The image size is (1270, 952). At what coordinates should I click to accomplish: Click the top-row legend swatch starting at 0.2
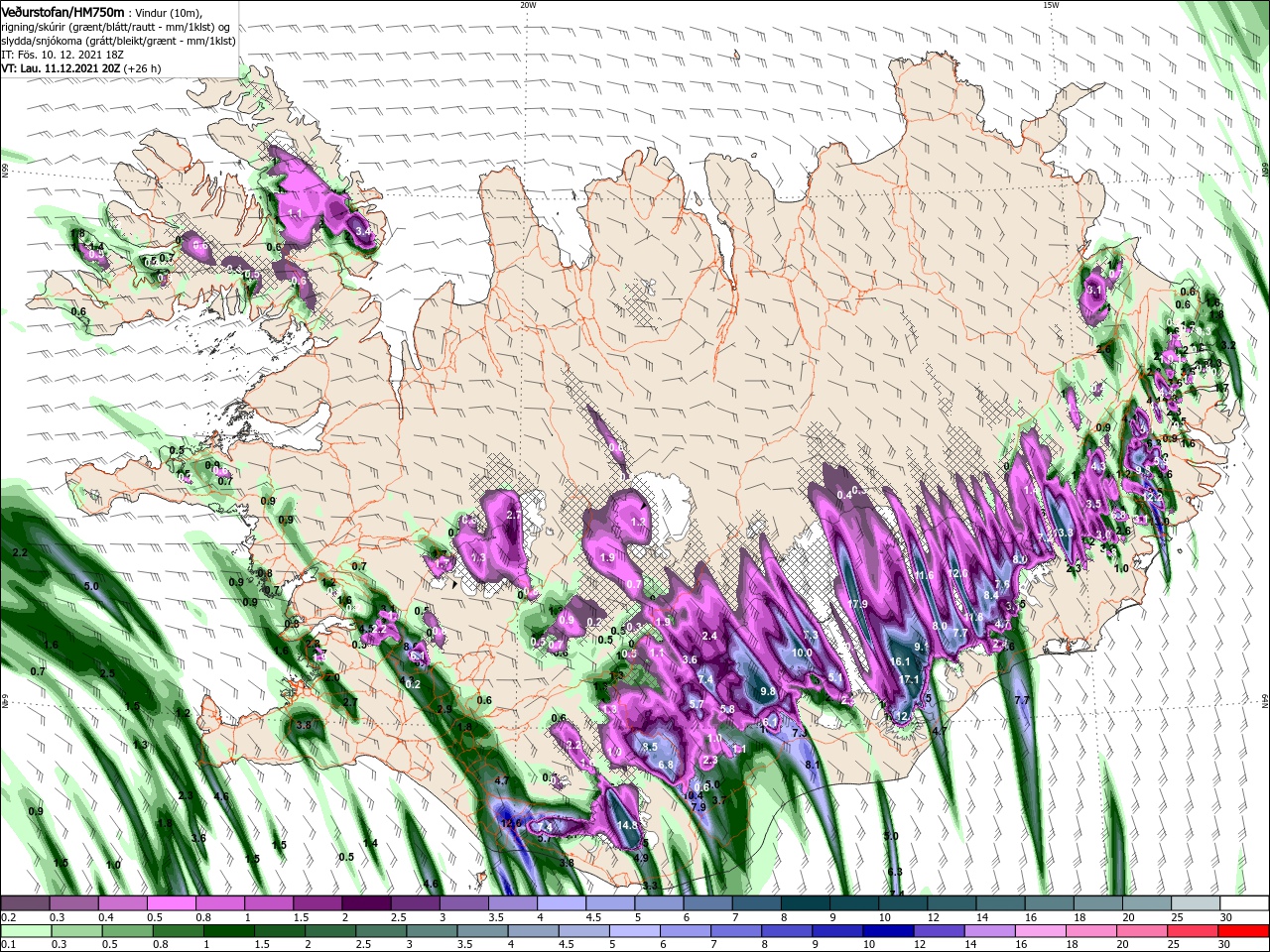point(25,902)
